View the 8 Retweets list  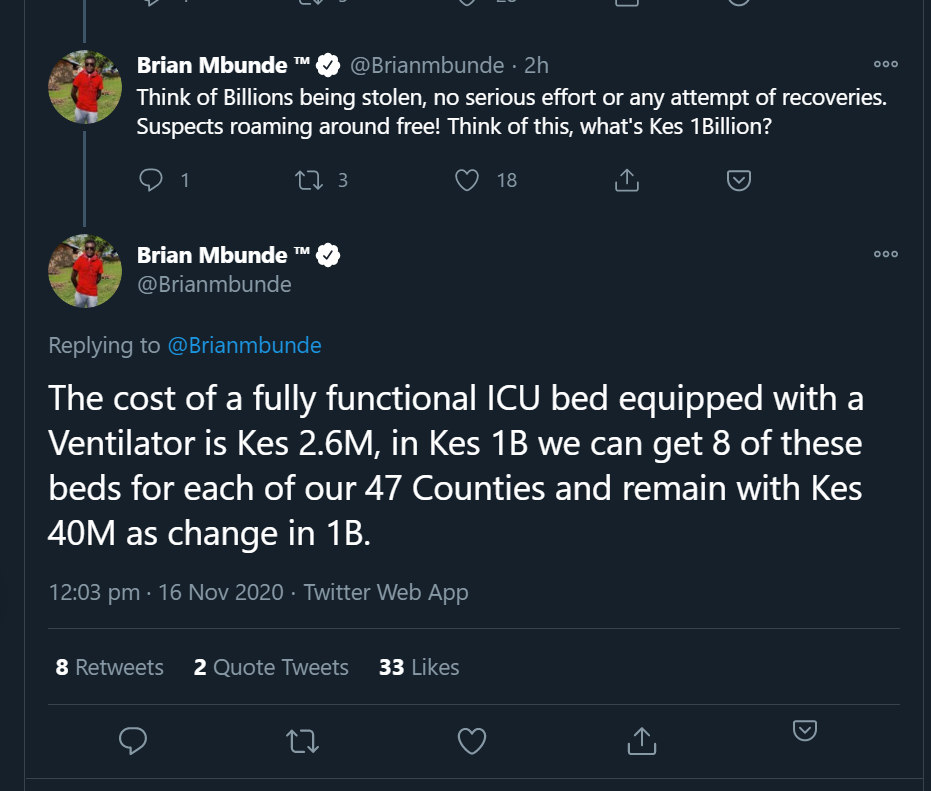[x=109, y=667]
